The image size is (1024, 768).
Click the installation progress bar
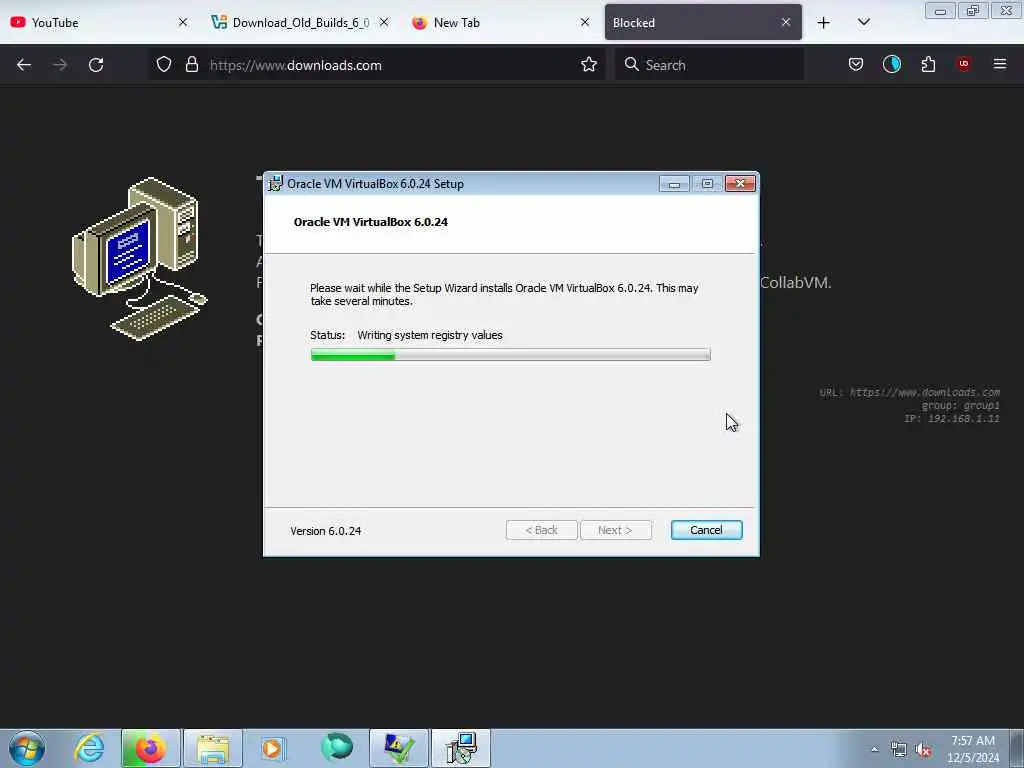[511, 355]
